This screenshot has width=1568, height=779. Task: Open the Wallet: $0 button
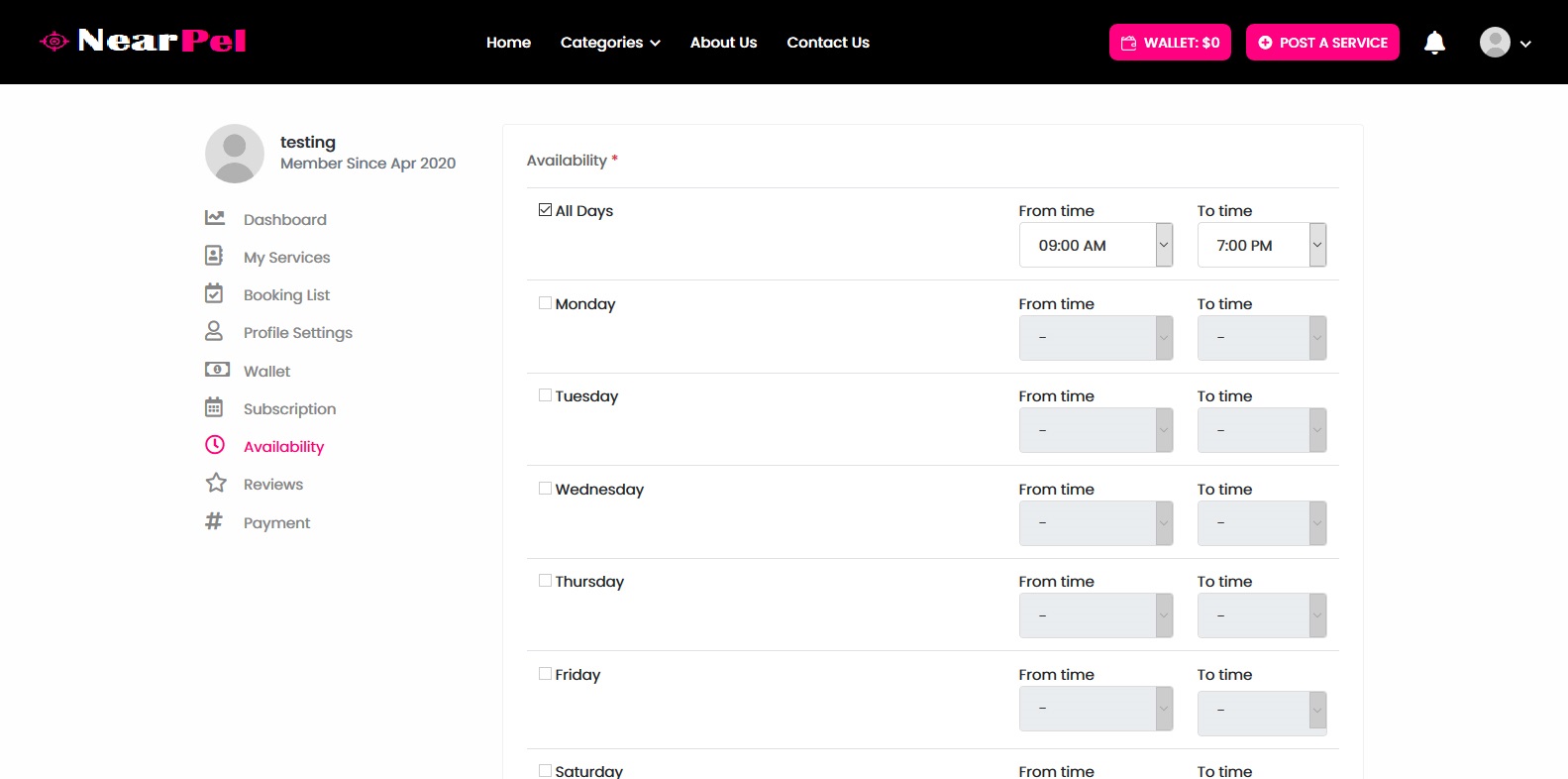(1169, 43)
